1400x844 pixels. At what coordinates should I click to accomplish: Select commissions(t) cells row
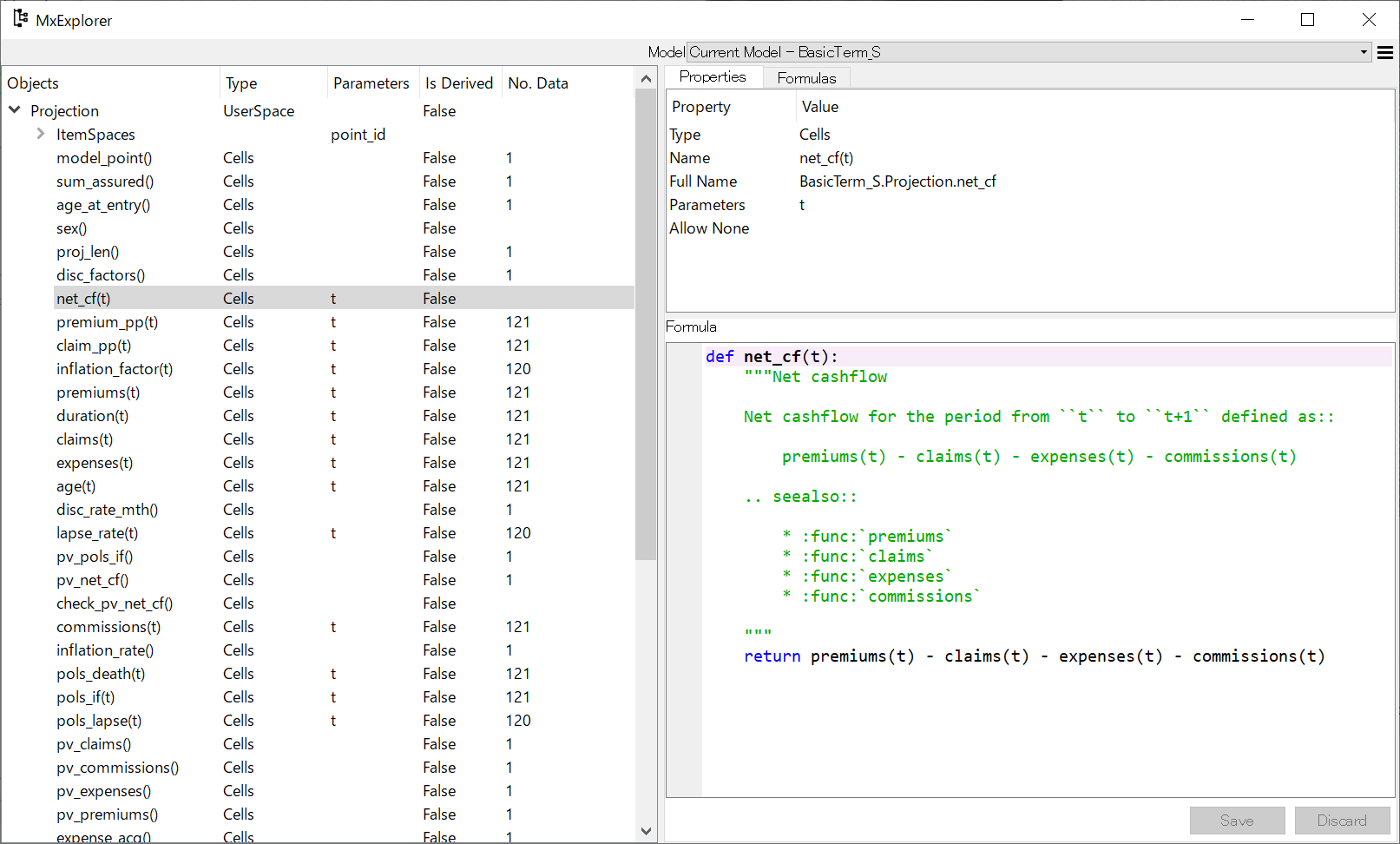tap(319, 627)
